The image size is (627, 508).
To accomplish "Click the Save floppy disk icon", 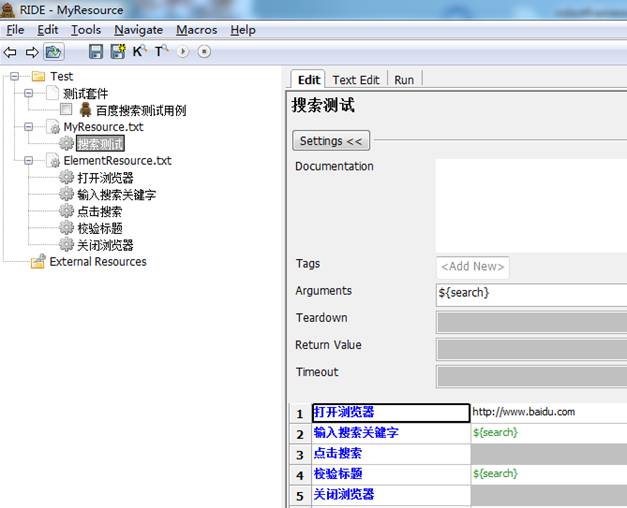I will pyautogui.click(x=96, y=52).
